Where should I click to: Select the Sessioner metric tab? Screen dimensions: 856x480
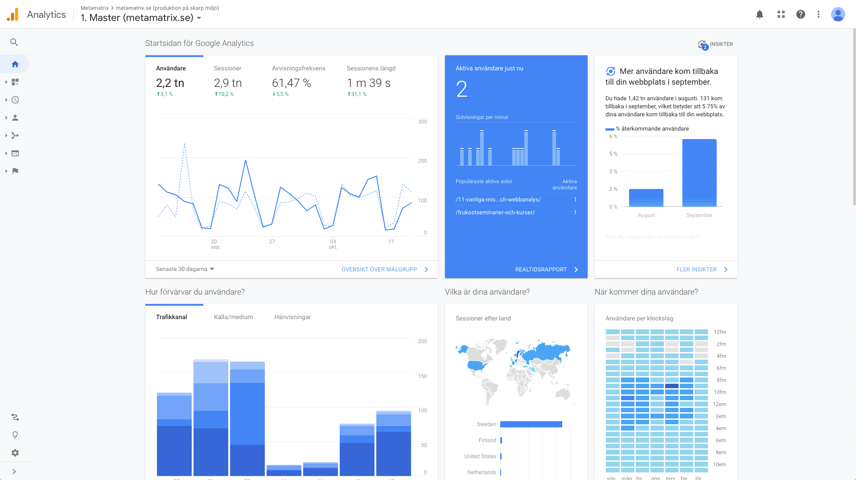[227, 69]
